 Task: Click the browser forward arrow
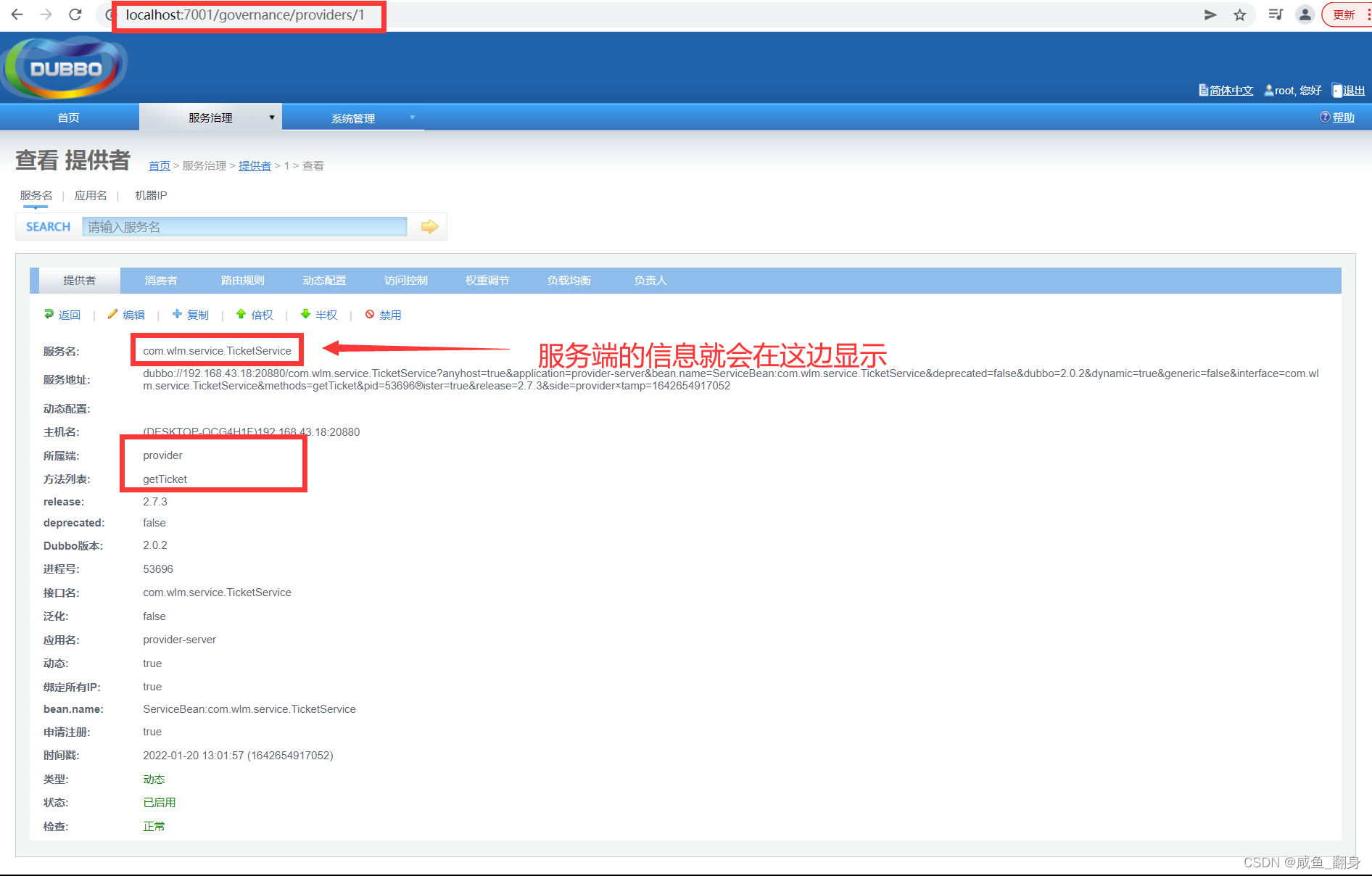(x=46, y=15)
